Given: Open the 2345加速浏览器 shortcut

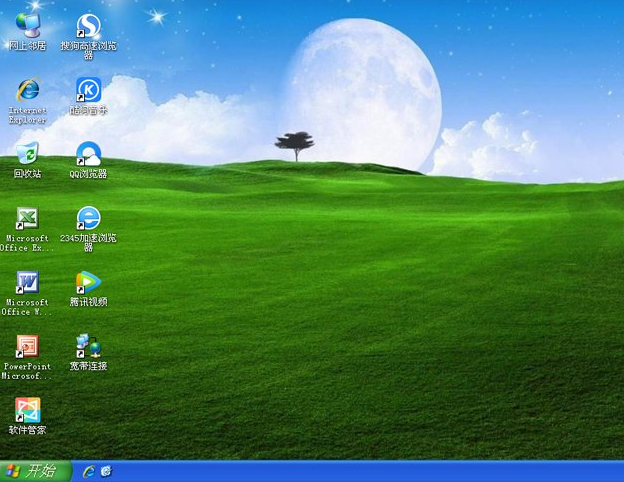Looking at the screenshot, I should click(88, 219).
